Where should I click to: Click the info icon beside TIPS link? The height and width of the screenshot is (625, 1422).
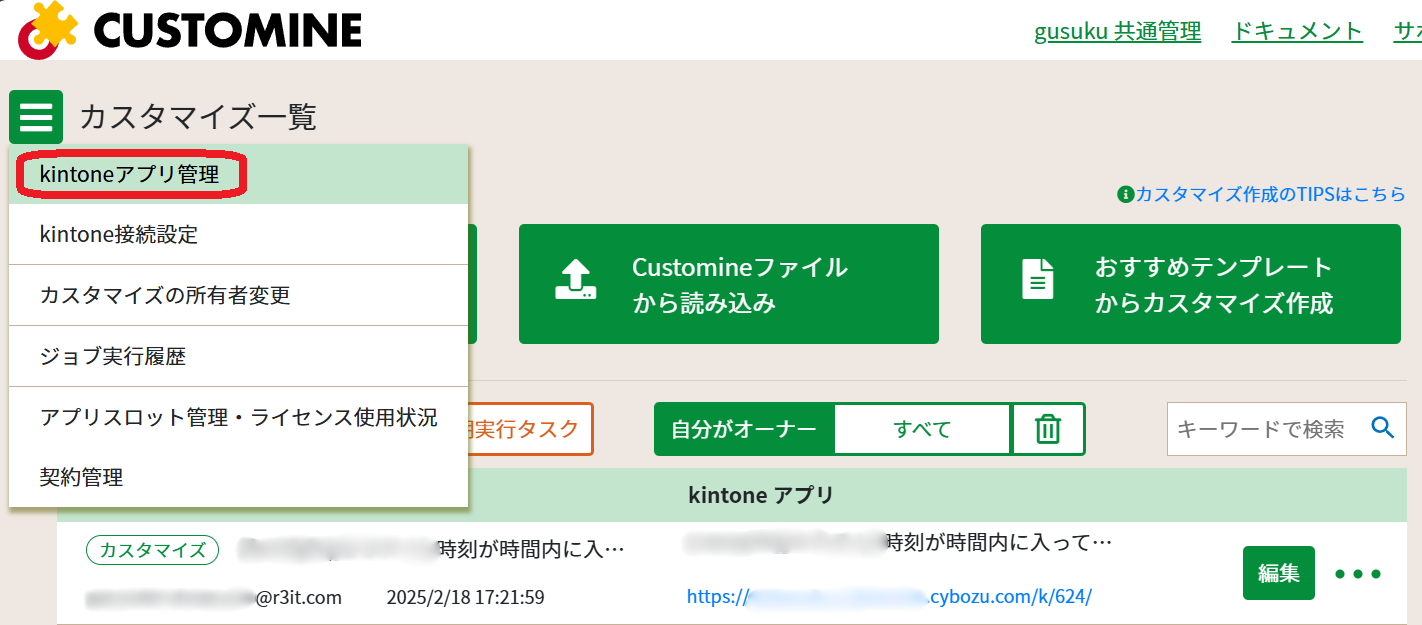[1125, 194]
